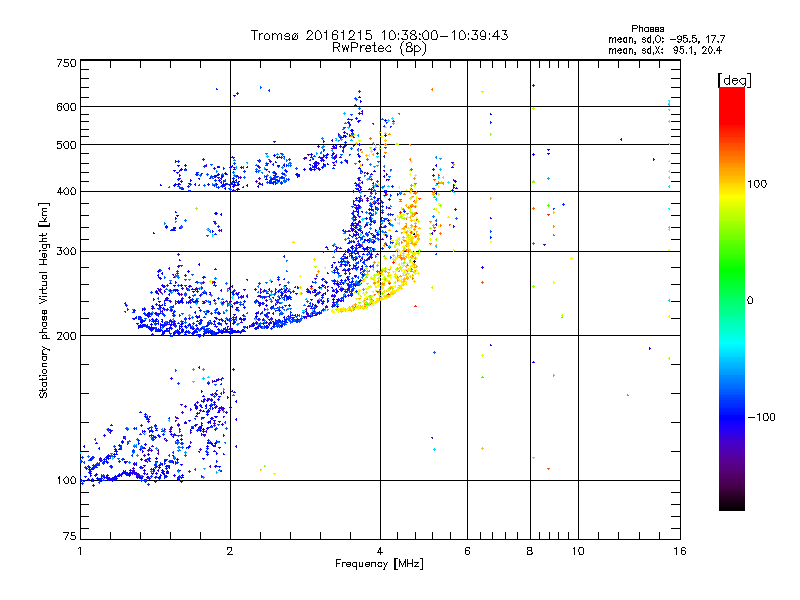
Task: Click the plot title 'Tromsø 20161215 10:38:00-10:39:43'
Action: 379,35
